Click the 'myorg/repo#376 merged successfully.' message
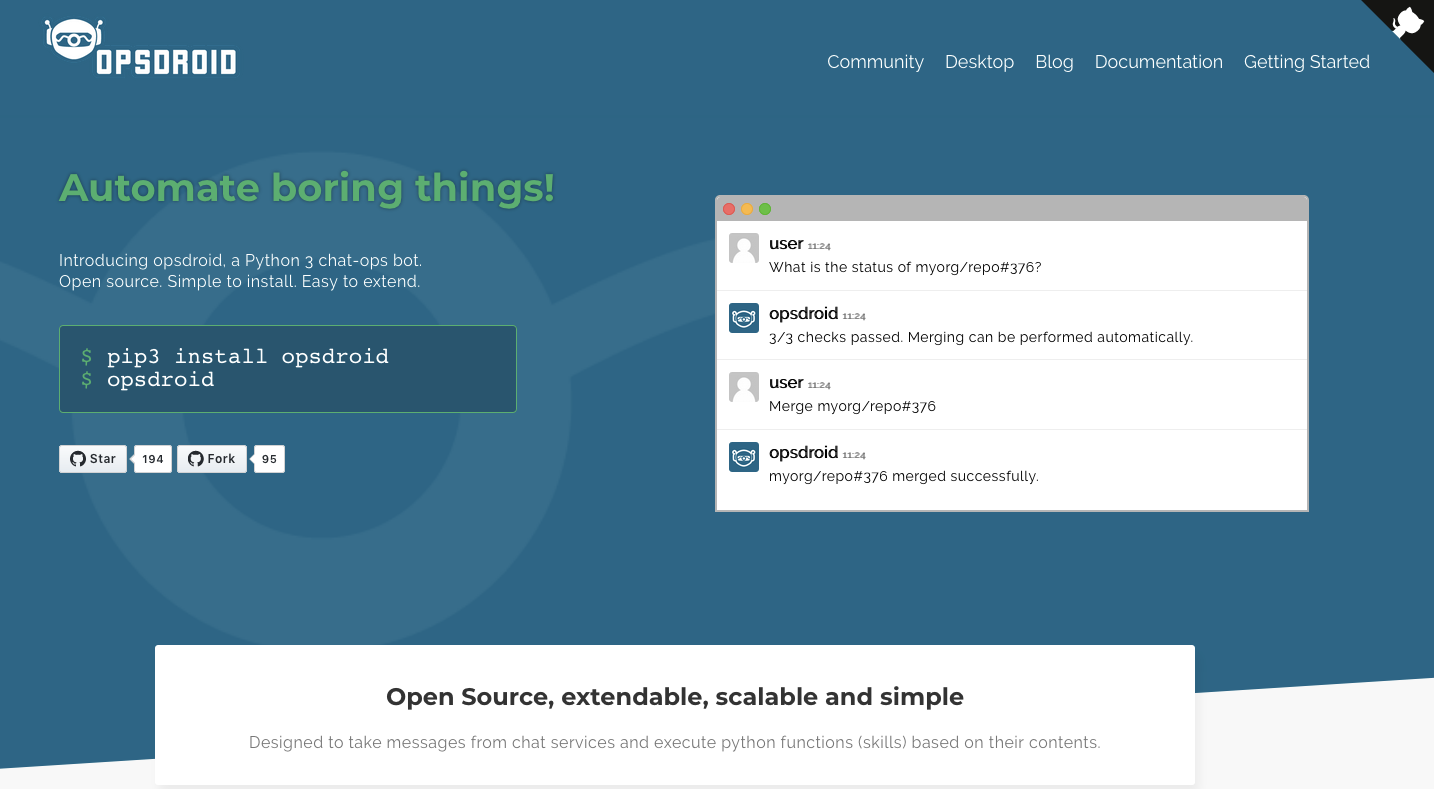The height and width of the screenshot is (789, 1434). point(904,476)
